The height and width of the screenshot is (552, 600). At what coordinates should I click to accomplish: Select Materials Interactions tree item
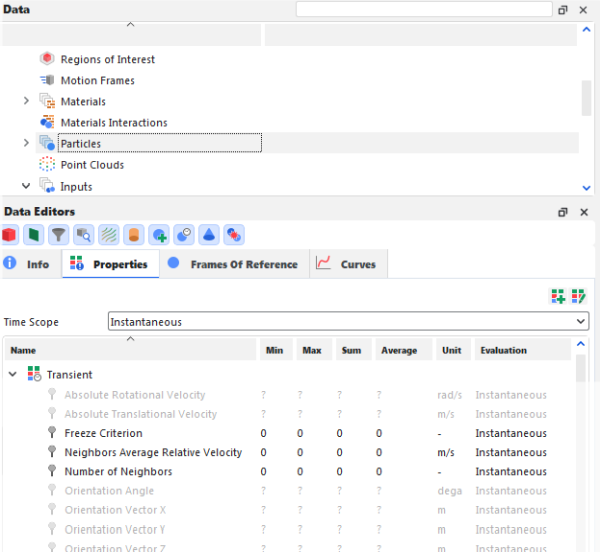(114, 122)
